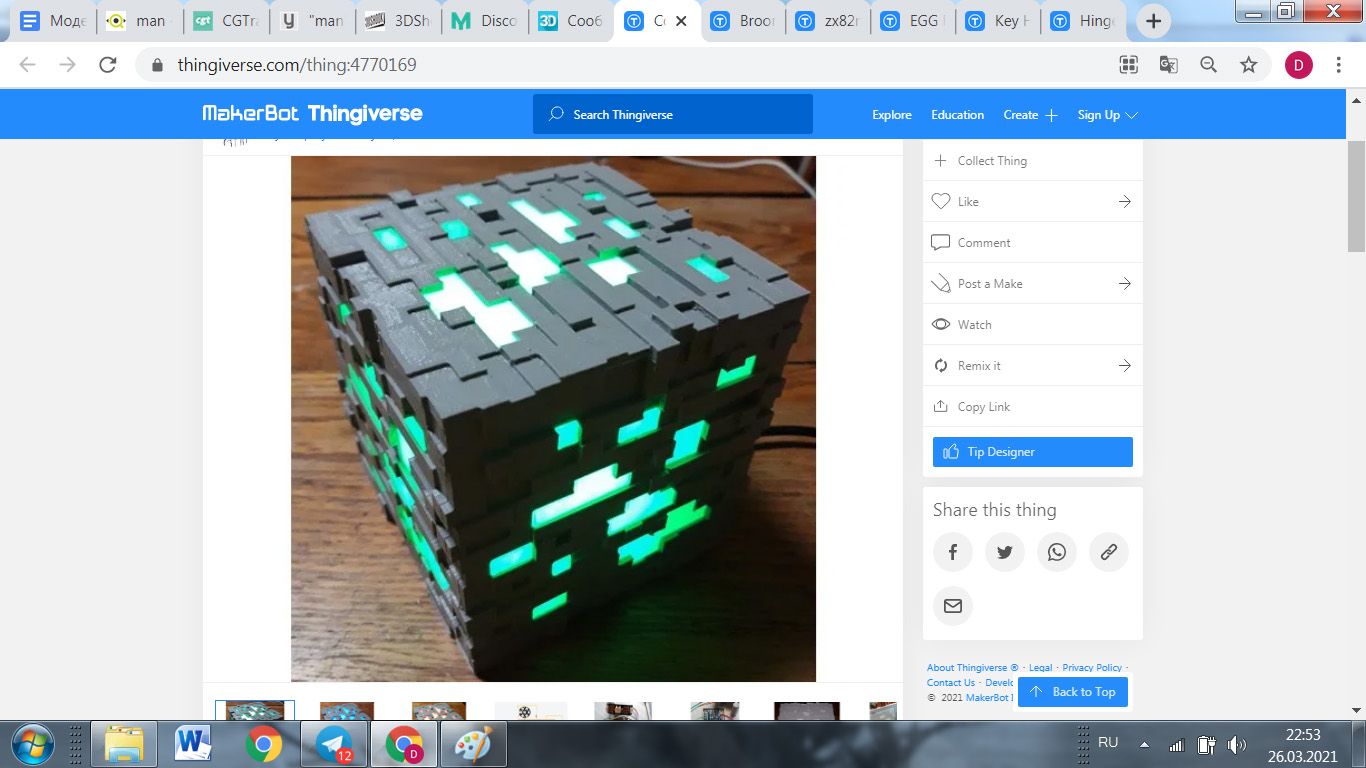Switch to the CGTra browser tab
Viewport: 1366px width, 768px height.
point(226,21)
